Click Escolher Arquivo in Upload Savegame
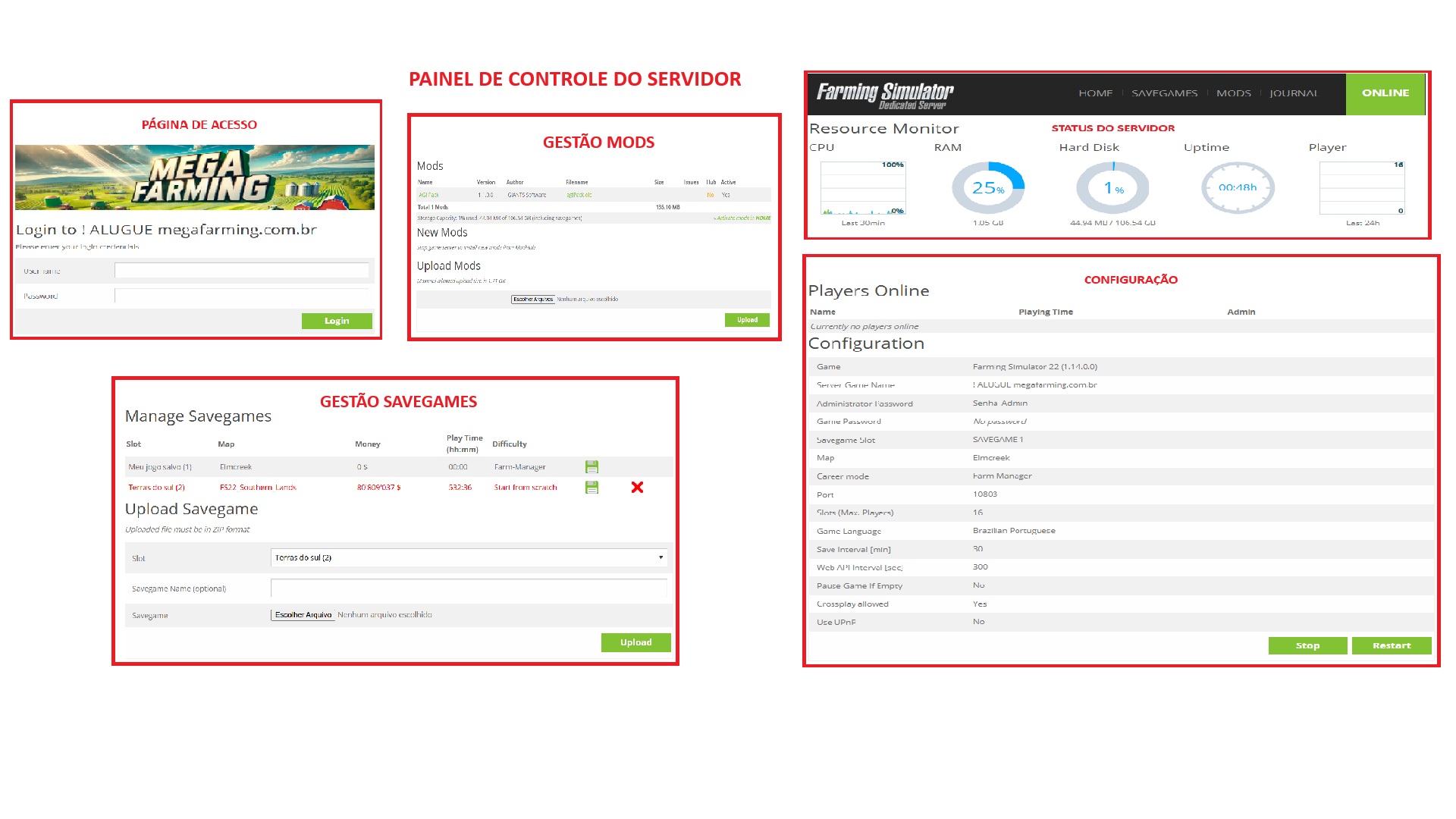The width and height of the screenshot is (1456, 819). (x=303, y=615)
